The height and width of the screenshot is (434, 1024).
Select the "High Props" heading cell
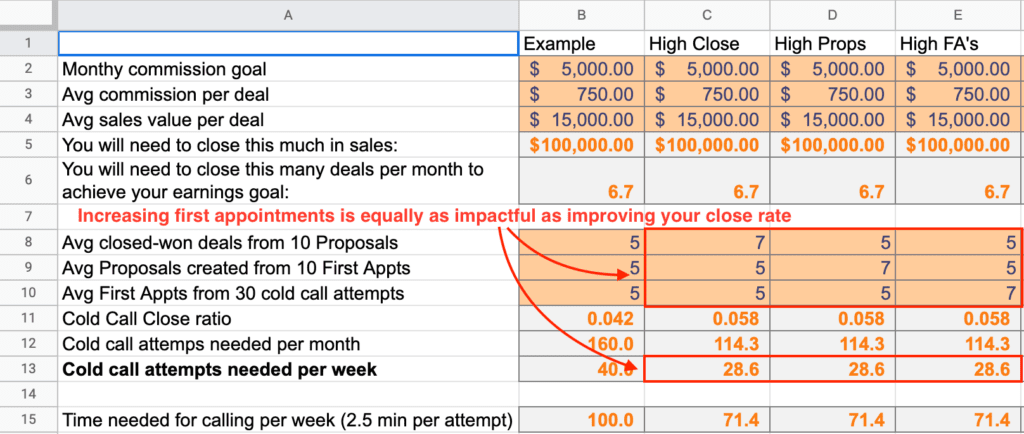(x=832, y=44)
